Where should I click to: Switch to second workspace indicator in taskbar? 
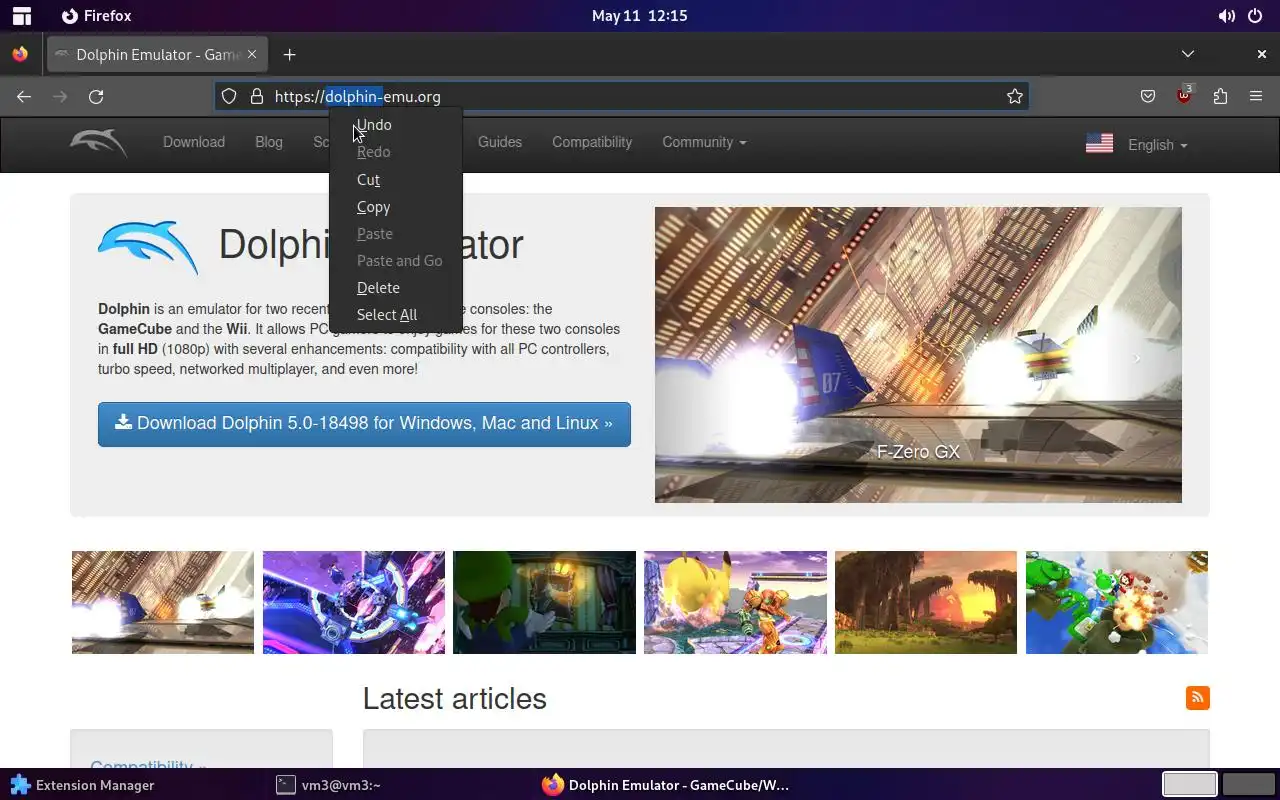pos(1248,785)
